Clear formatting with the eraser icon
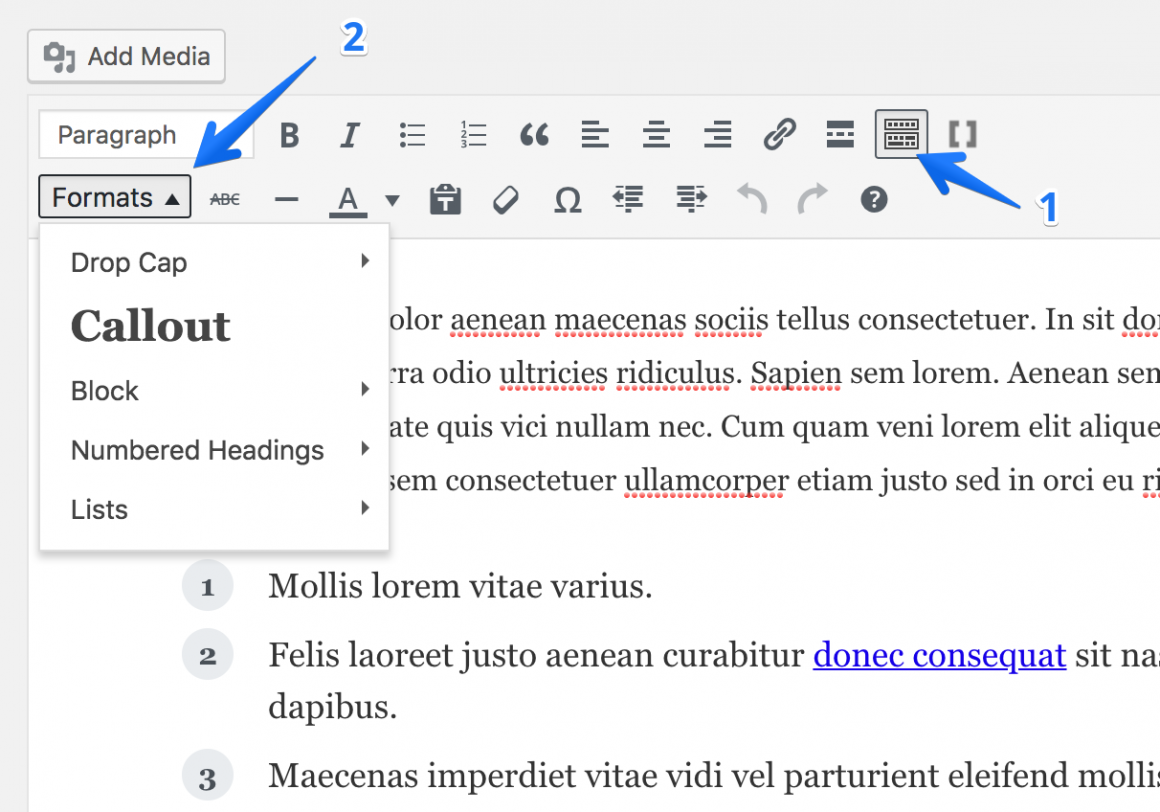The image size is (1160, 812). point(505,198)
